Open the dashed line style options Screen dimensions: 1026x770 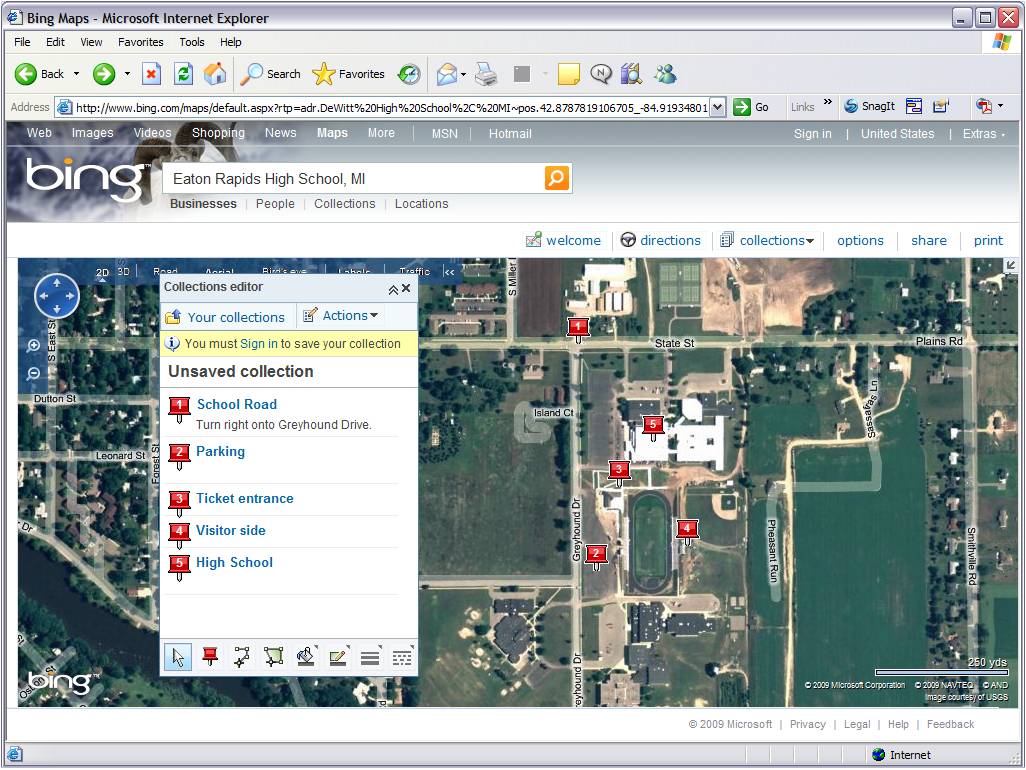pos(402,657)
